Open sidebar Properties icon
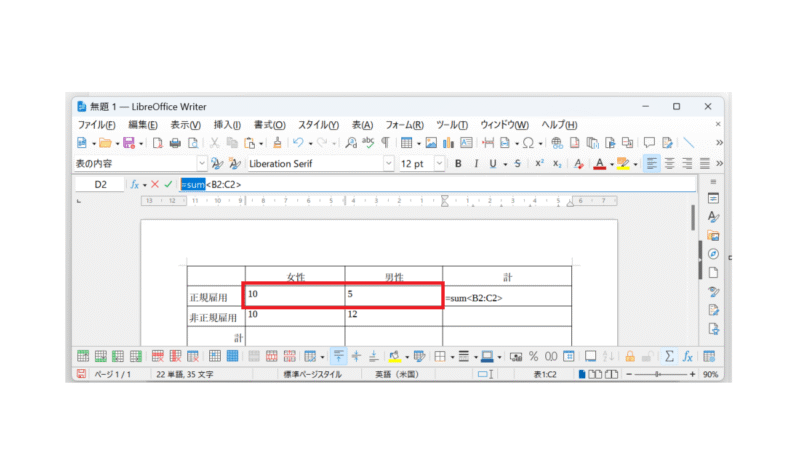This screenshot has width=800, height=450. pyautogui.click(x=713, y=198)
